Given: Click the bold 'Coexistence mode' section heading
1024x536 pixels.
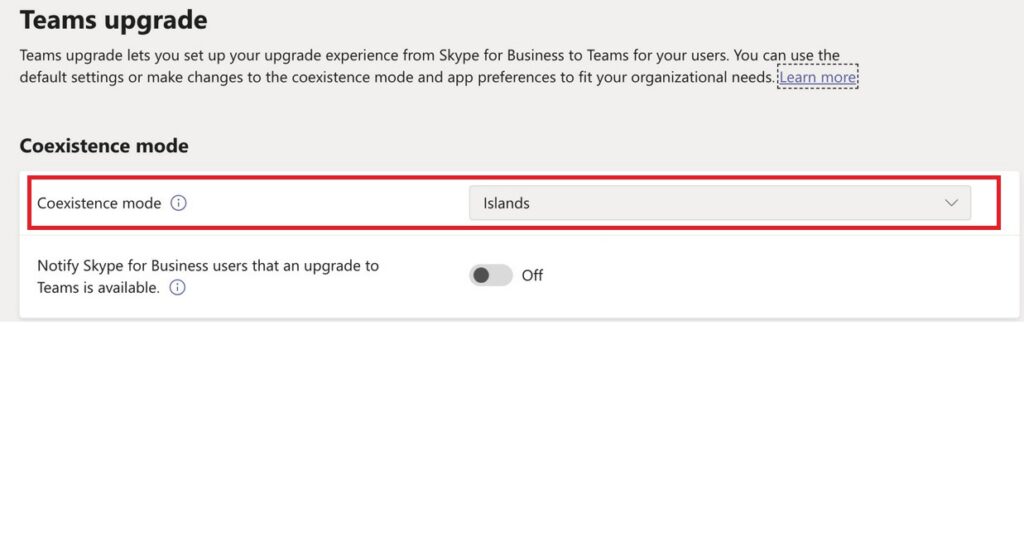Looking at the screenshot, I should pos(104,146).
